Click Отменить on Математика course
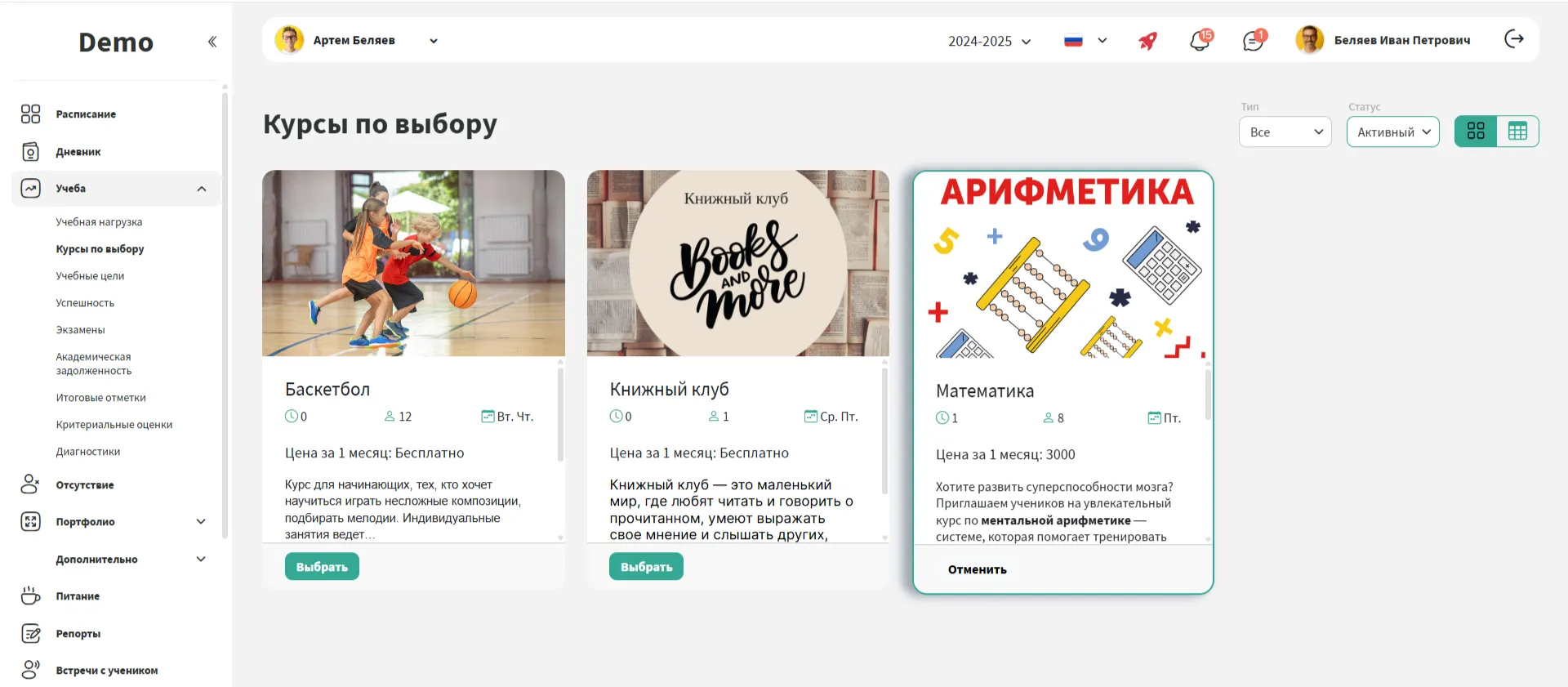This screenshot has height=687, width=1568. click(x=977, y=569)
